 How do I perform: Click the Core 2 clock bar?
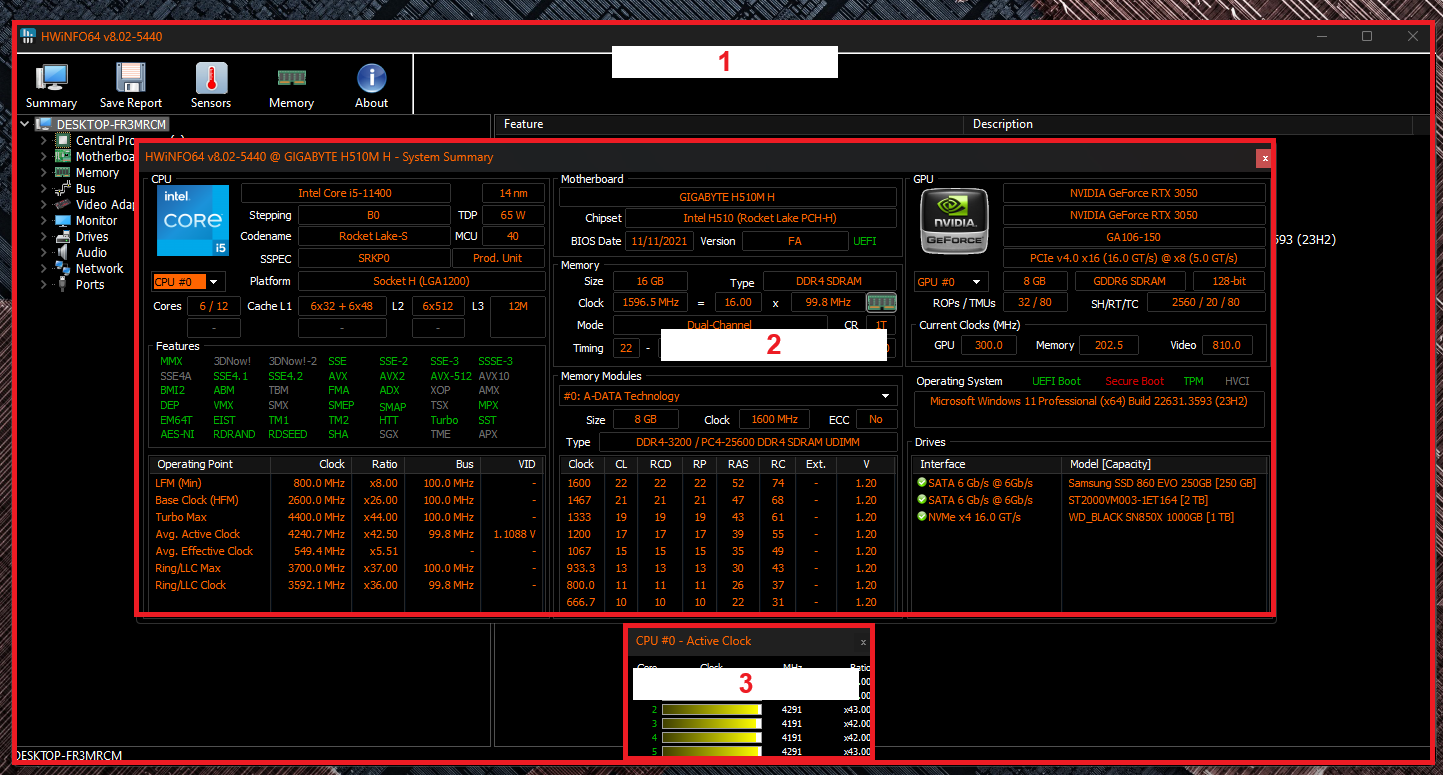point(712,709)
